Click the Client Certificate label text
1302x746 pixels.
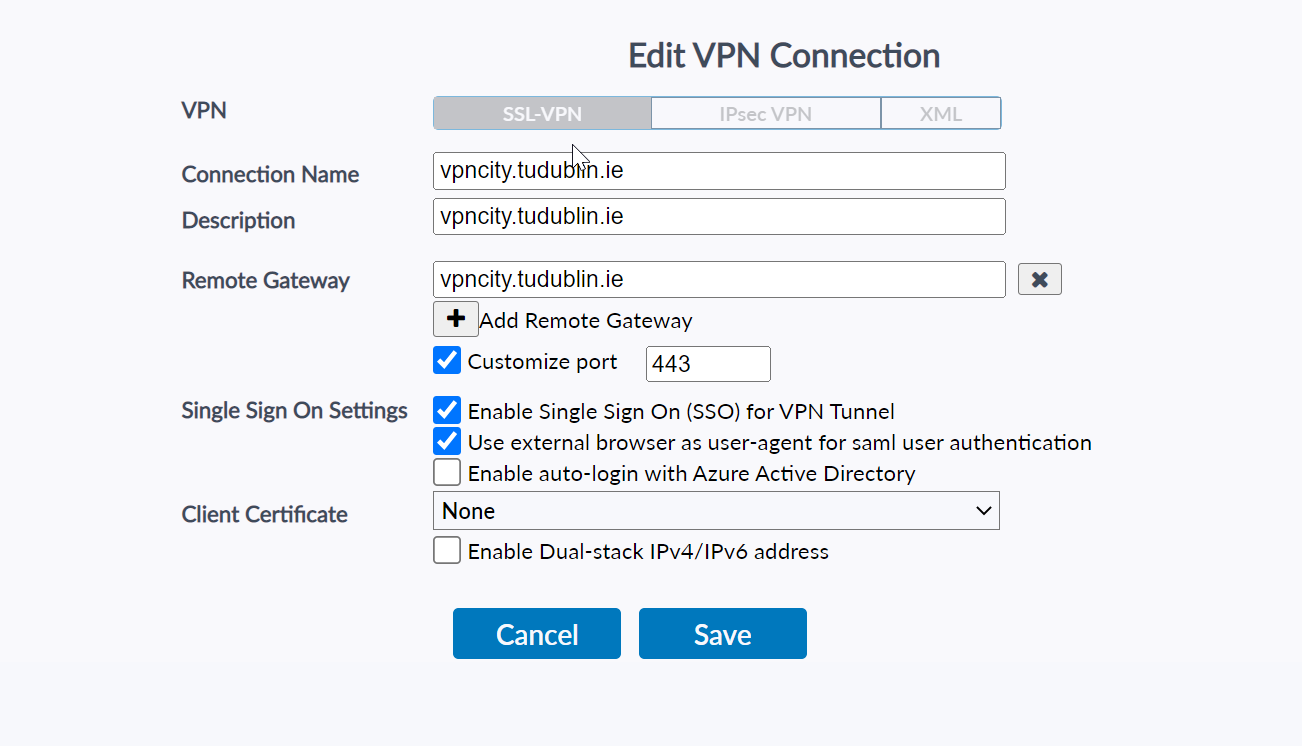pyautogui.click(x=264, y=515)
